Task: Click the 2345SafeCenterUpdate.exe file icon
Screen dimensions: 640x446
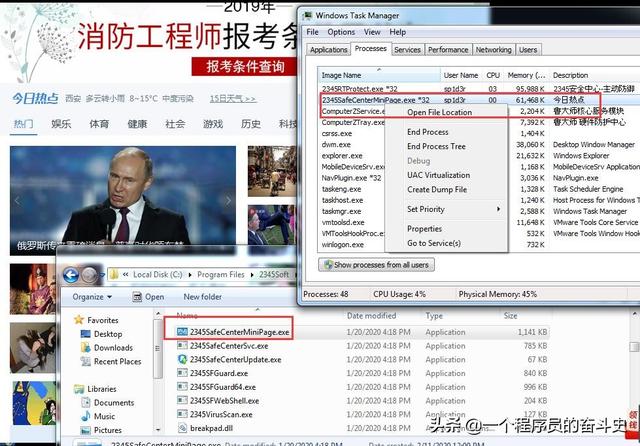Action: coord(182,359)
